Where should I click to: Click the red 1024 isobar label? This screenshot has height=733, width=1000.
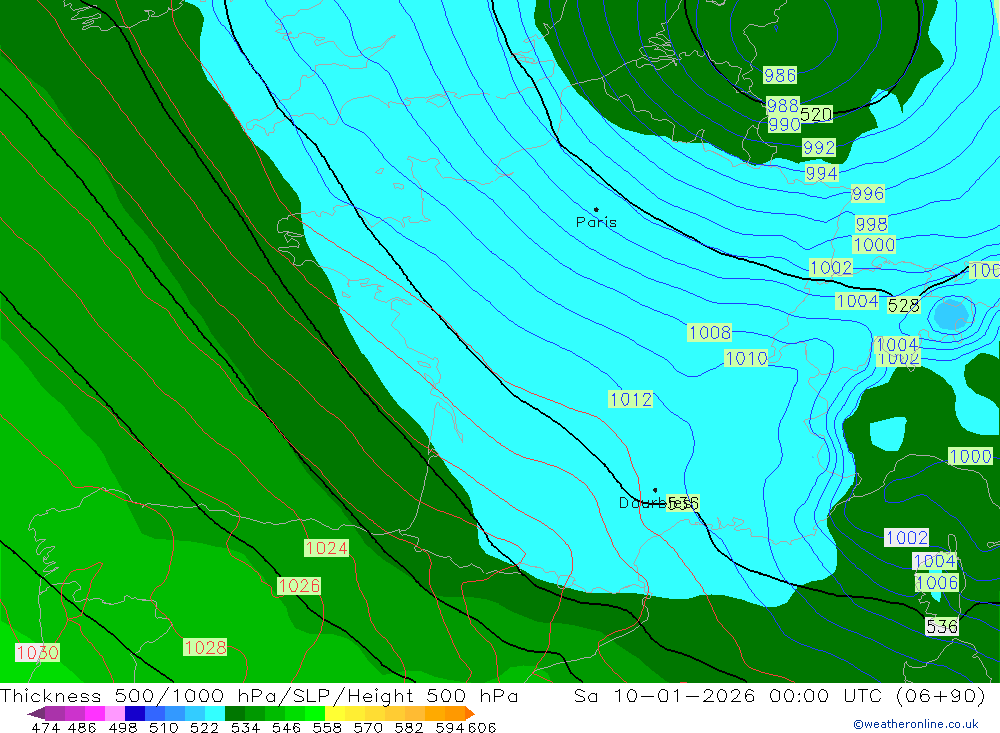tap(327, 548)
